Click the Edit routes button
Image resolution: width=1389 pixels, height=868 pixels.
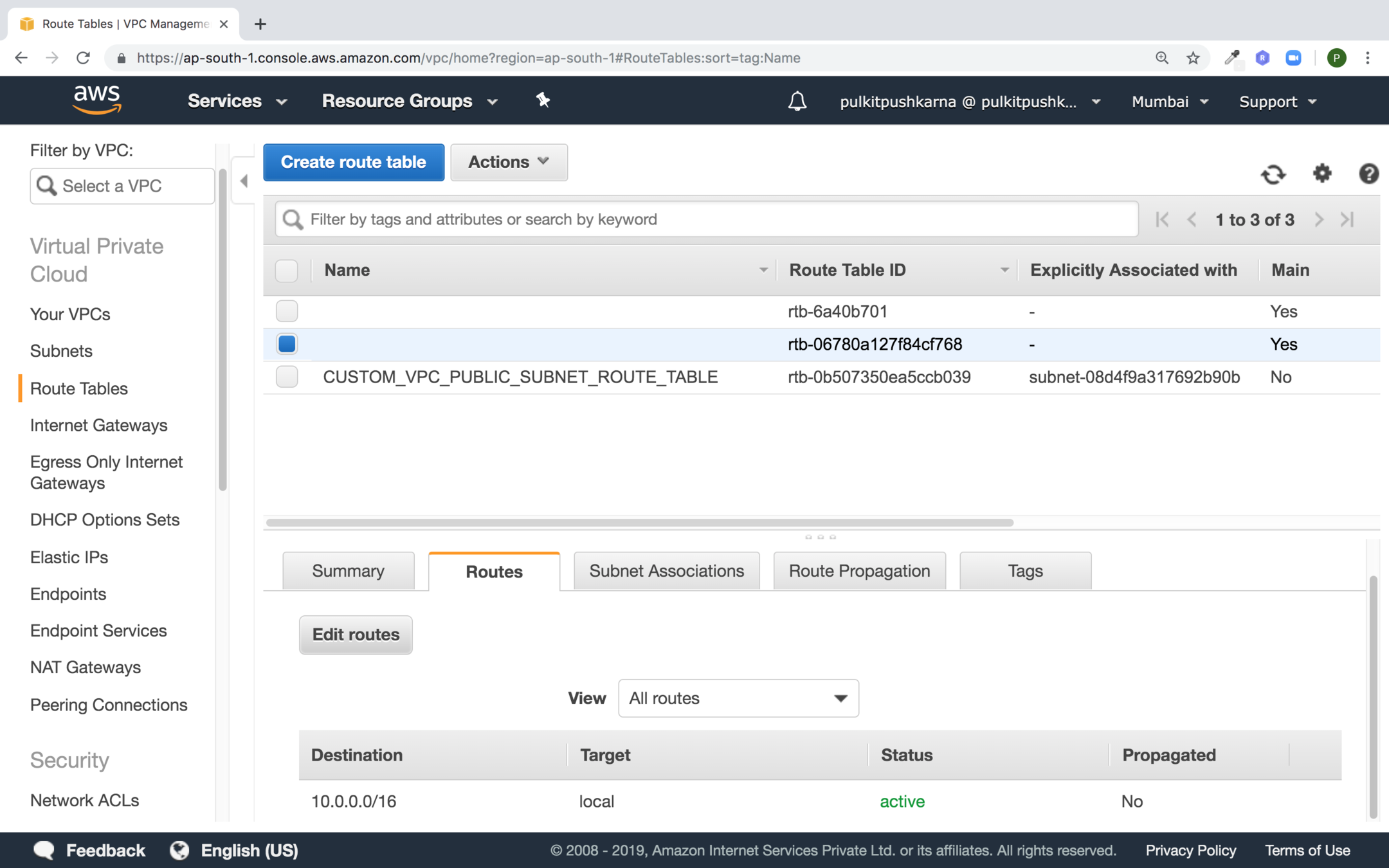click(x=356, y=635)
